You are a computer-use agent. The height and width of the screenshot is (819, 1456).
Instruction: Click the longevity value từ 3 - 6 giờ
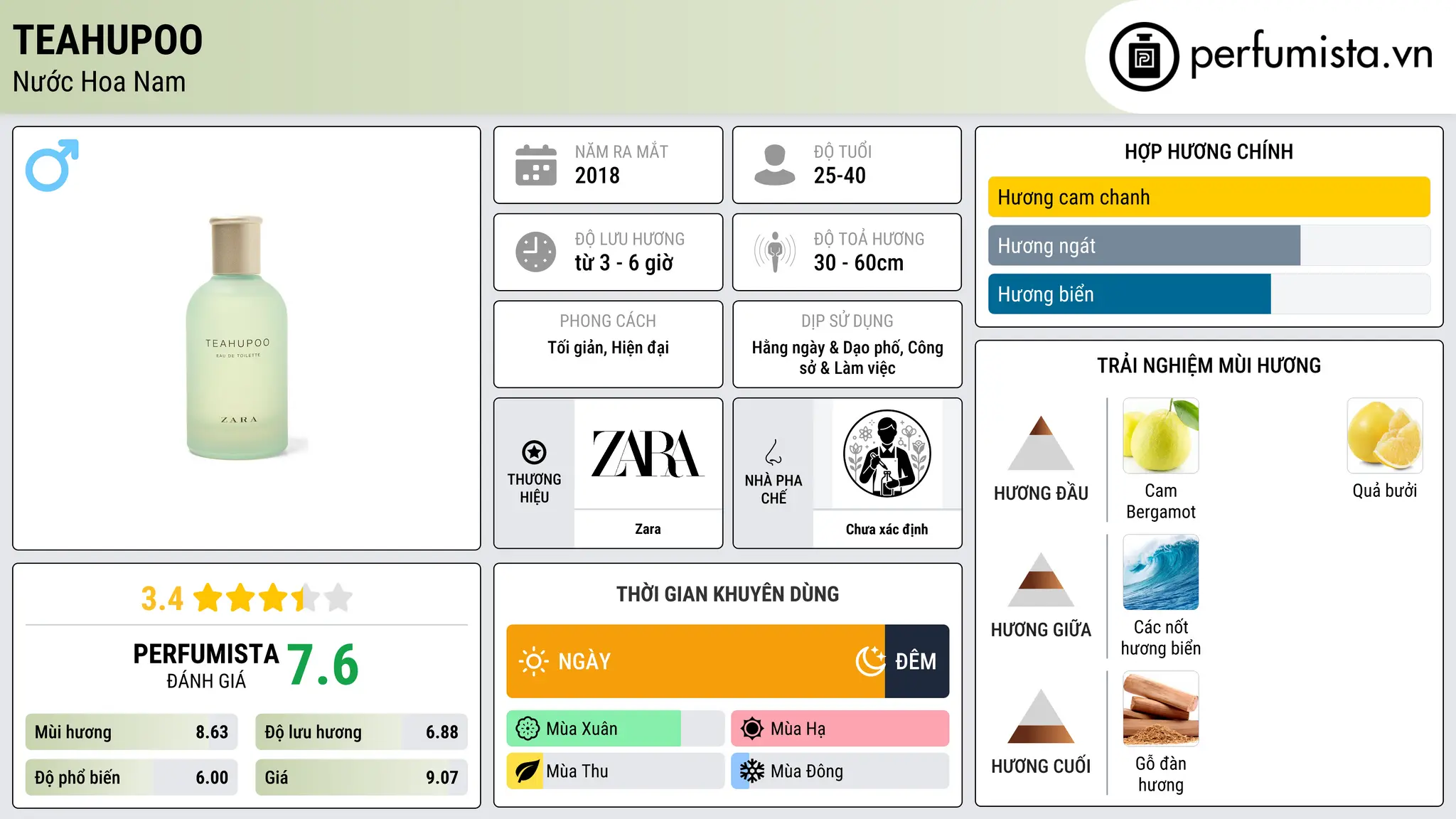click(x=623, y=263)
